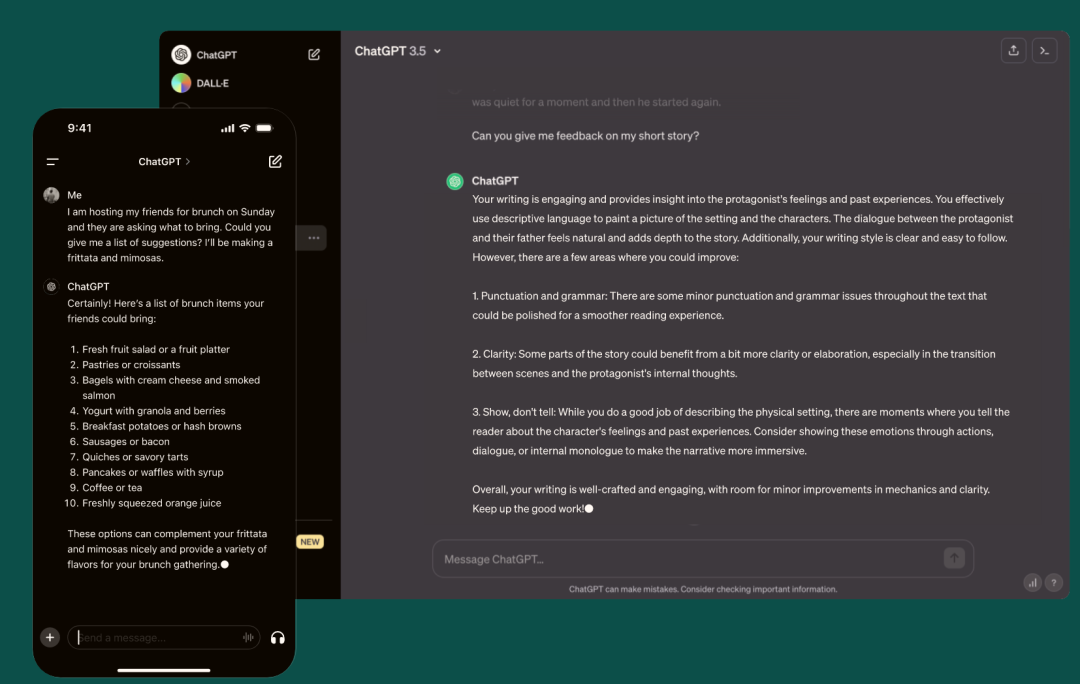
Task: Tap the ChatGPT avatar in mobile chat
Action: click(x=51, y=287)
